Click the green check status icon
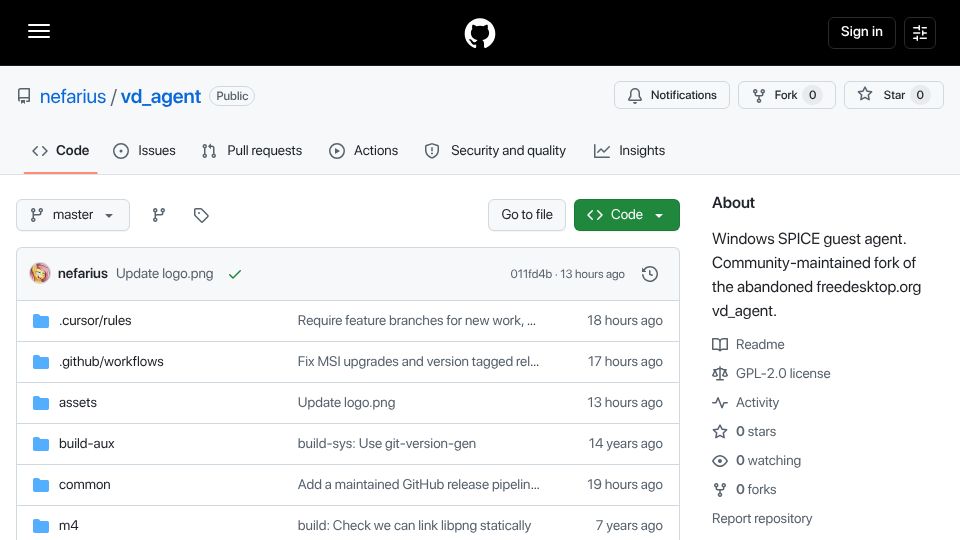960x540 pixels. click(235, 274)
